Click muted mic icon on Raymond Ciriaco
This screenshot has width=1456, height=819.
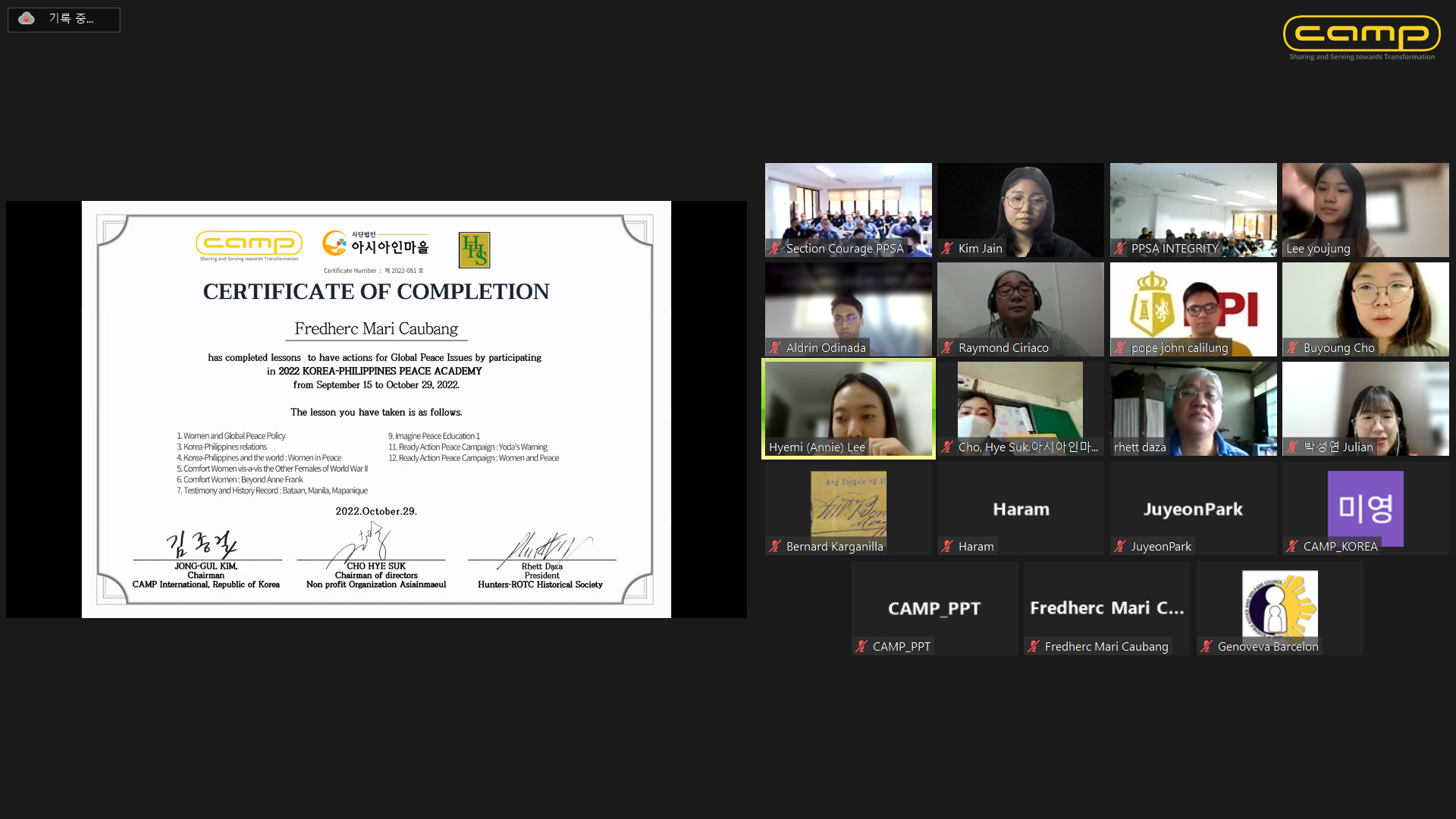tap(947, 348)
